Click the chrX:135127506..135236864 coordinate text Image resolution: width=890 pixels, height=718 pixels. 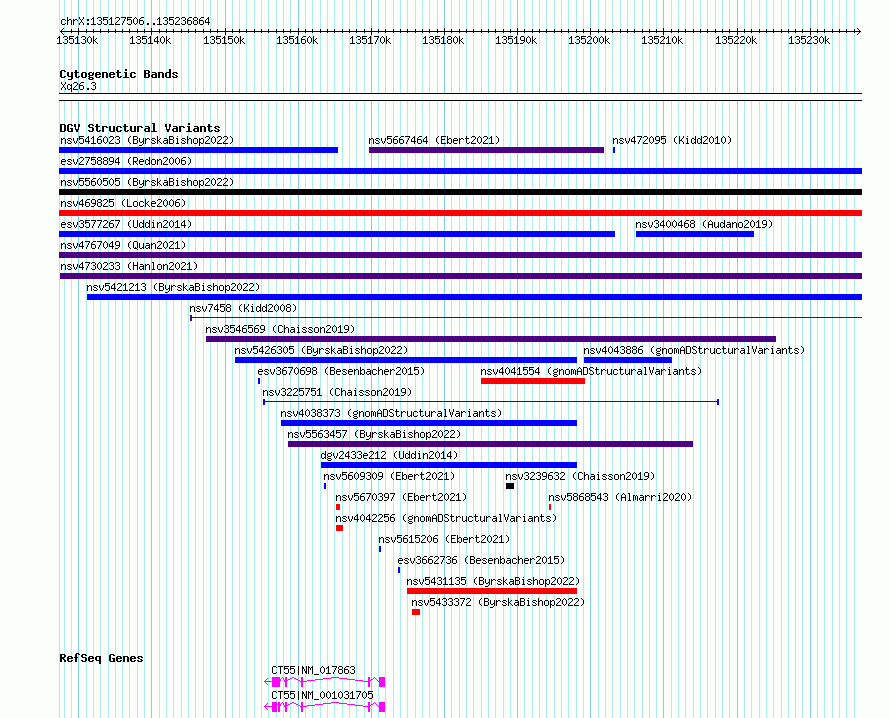tap(135, 22)
